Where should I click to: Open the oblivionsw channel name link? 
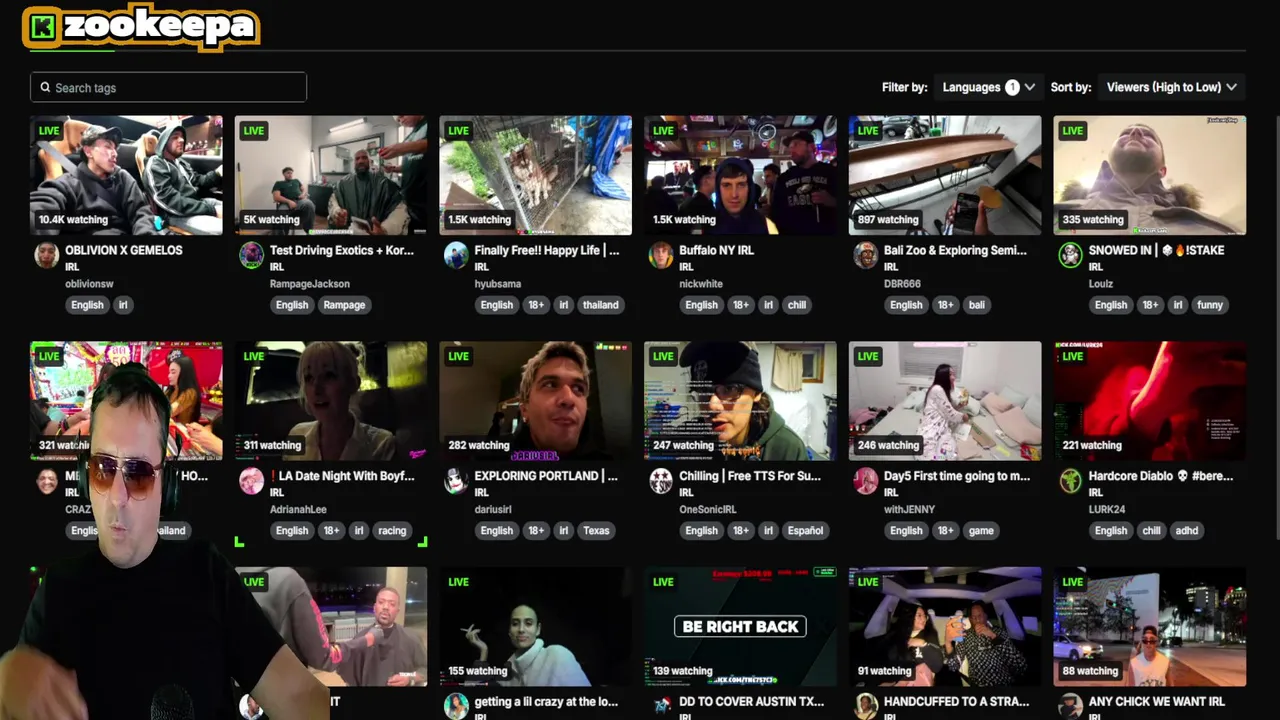pyautogui.click(x=89, y=284)
